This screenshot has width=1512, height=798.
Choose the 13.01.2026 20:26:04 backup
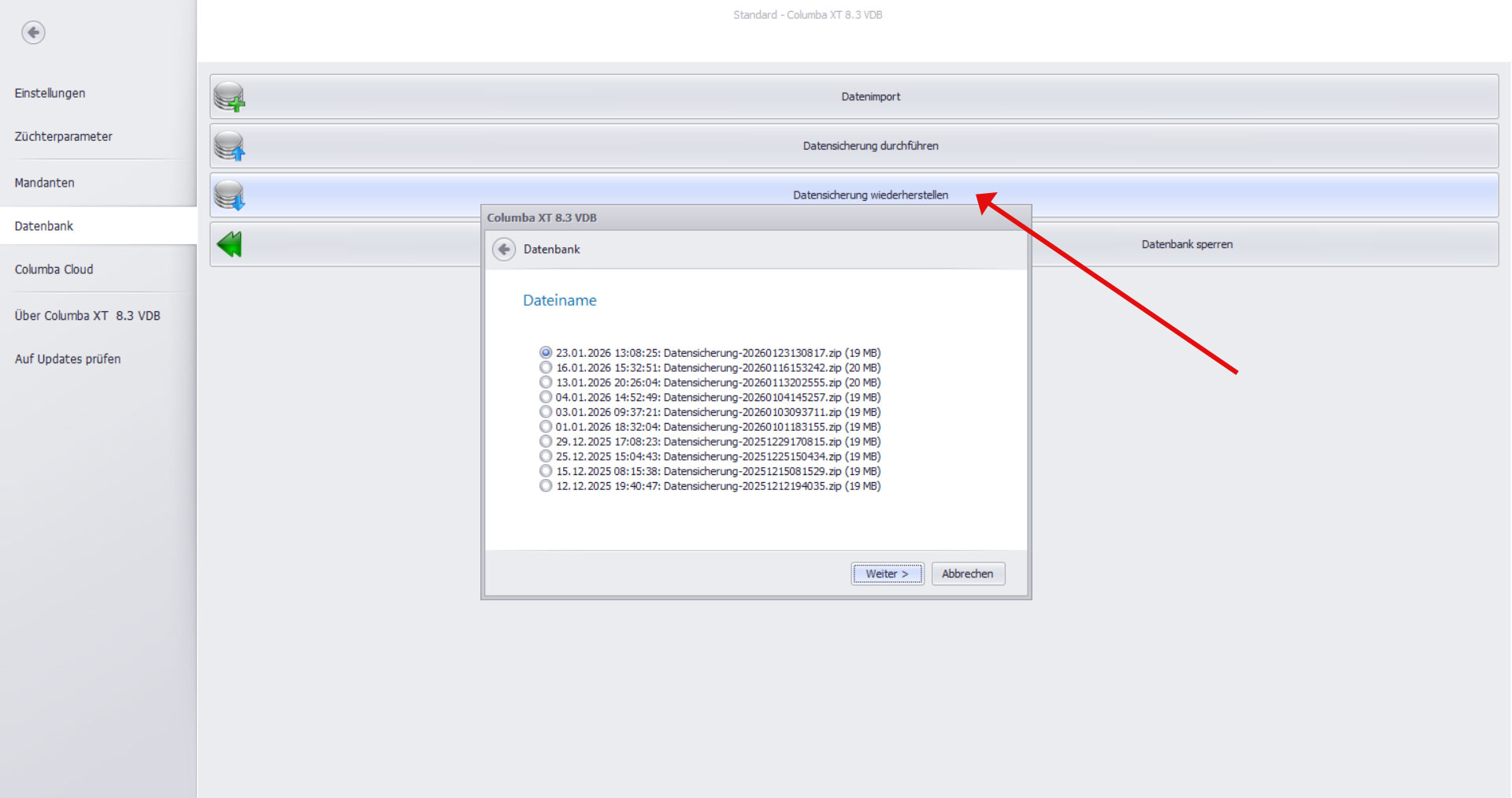tap(546, 383)
